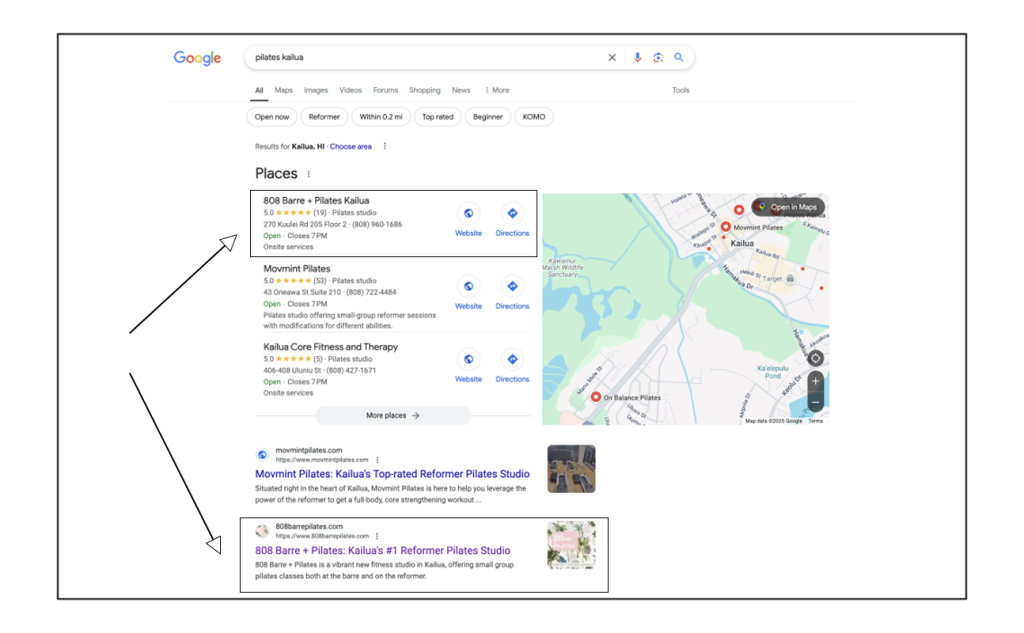Switch to the Maps tab
Viewport: 1024px width, 633px height.
(x=283, y=90)
